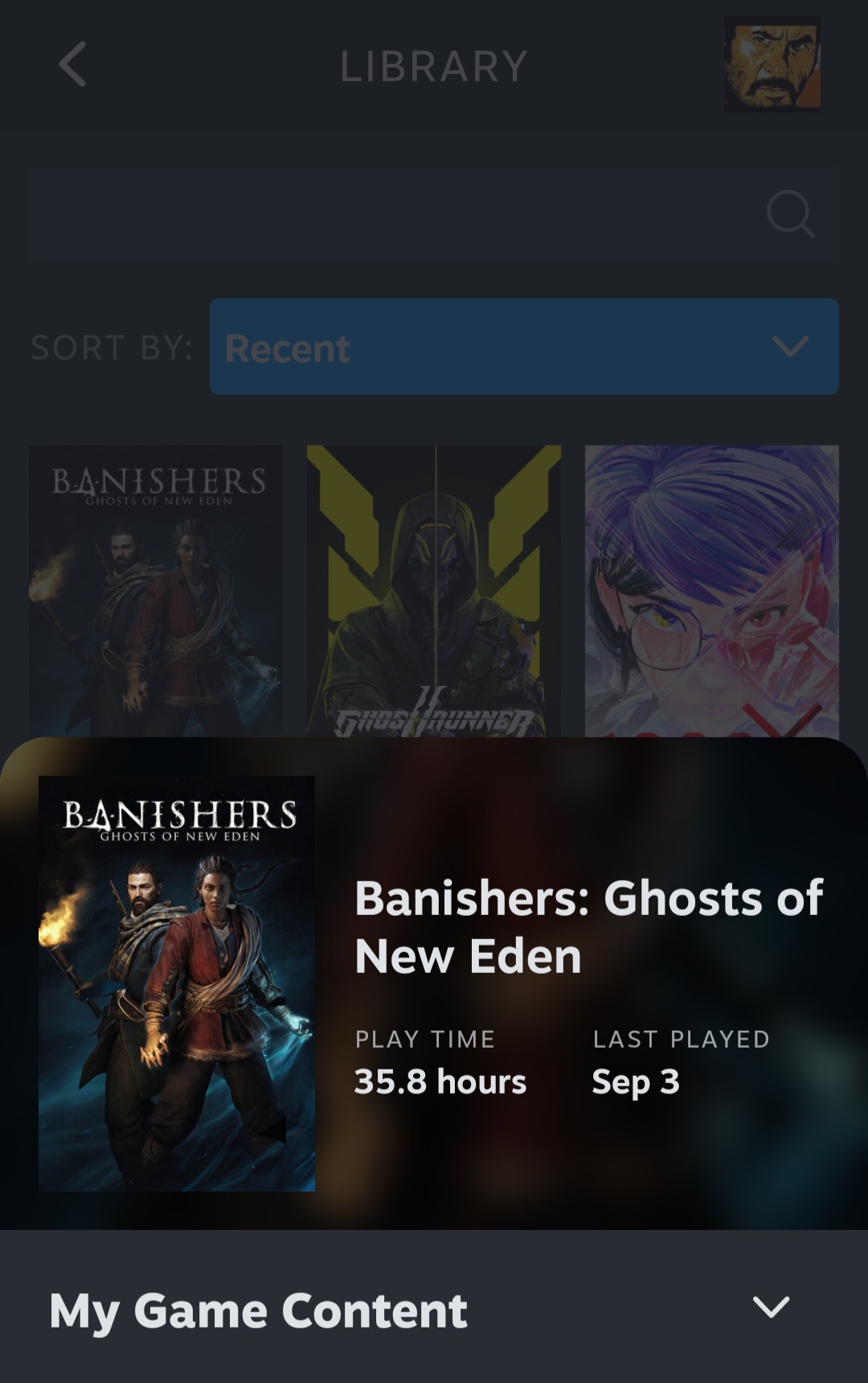The image size is (868, 1383).
Task: Tap the LAST PLAYED label
Action: pyautogui.click(x=682, y=1039)
